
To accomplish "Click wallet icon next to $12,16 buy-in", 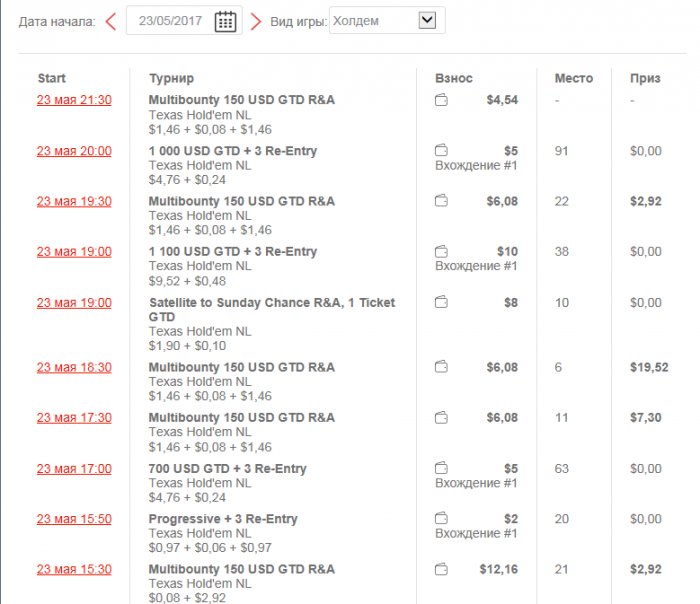I will [441, 569].
